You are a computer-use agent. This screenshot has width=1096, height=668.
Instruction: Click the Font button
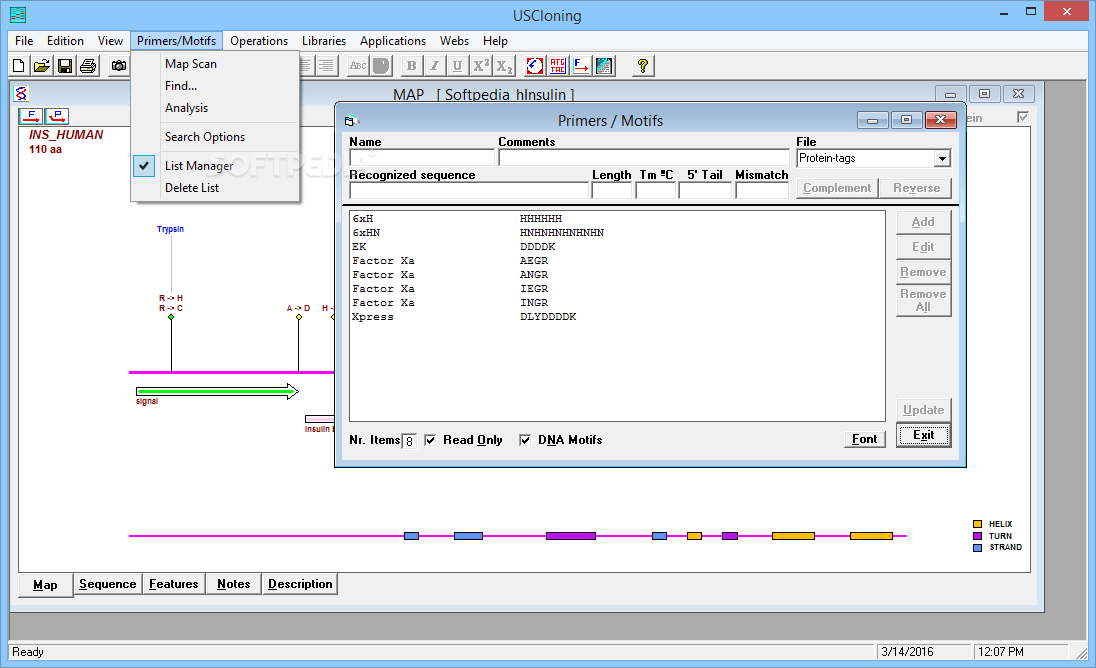pos(865,439)
